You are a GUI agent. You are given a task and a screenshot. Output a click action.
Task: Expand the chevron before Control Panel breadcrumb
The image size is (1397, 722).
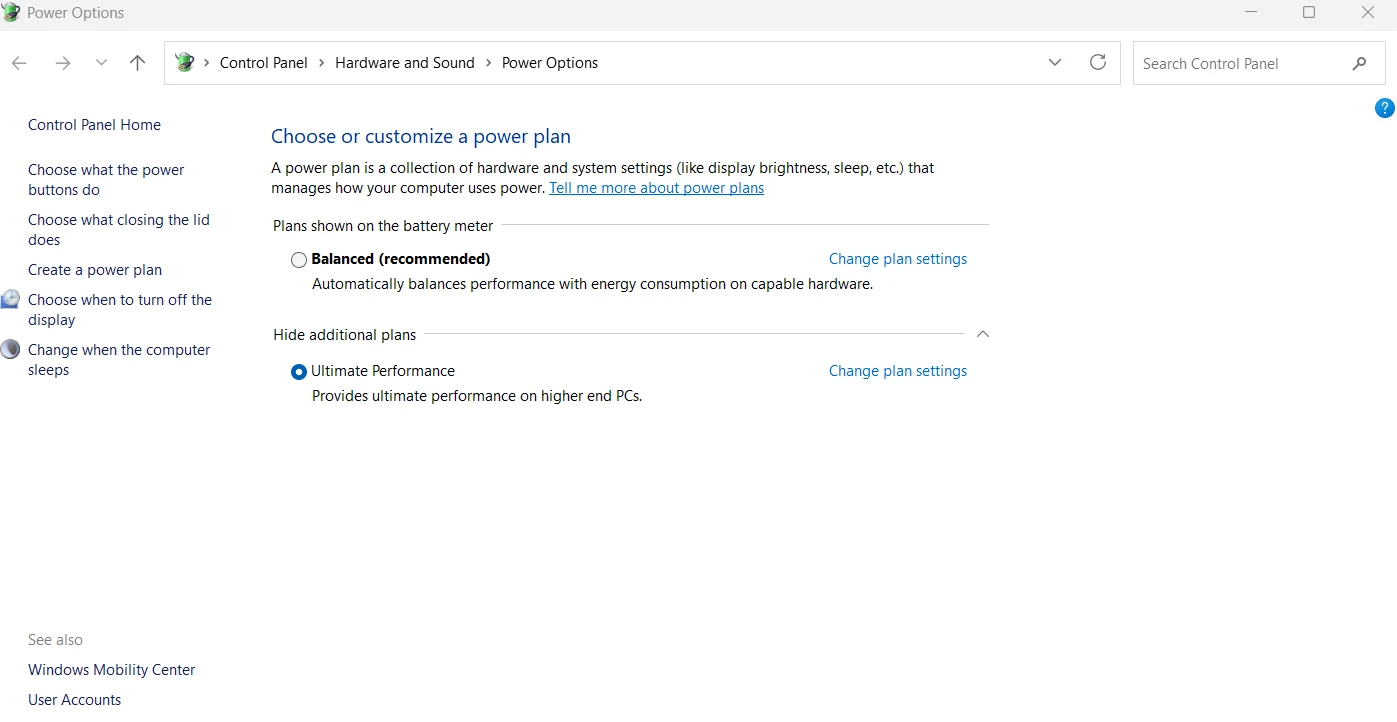coord(207,63)
